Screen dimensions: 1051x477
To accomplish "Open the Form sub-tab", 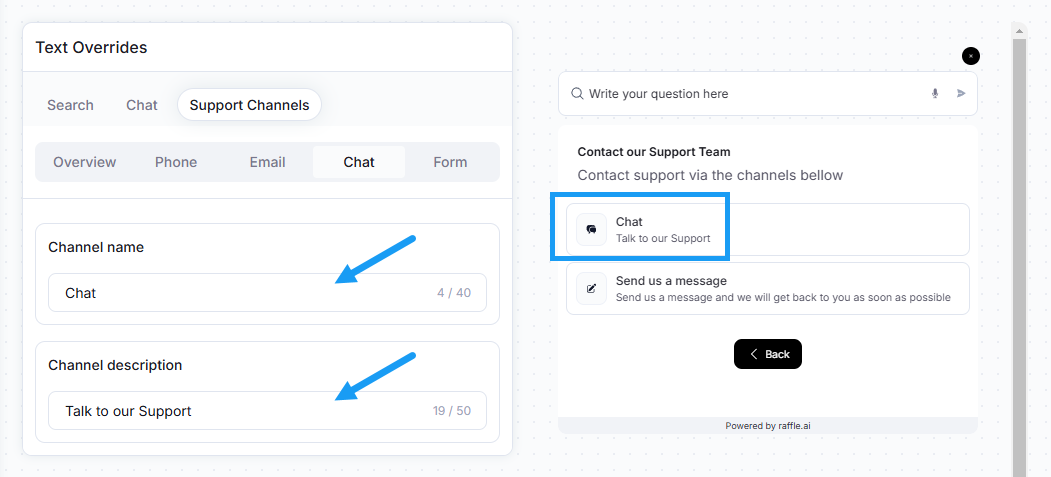I will (x=450, y=162).
